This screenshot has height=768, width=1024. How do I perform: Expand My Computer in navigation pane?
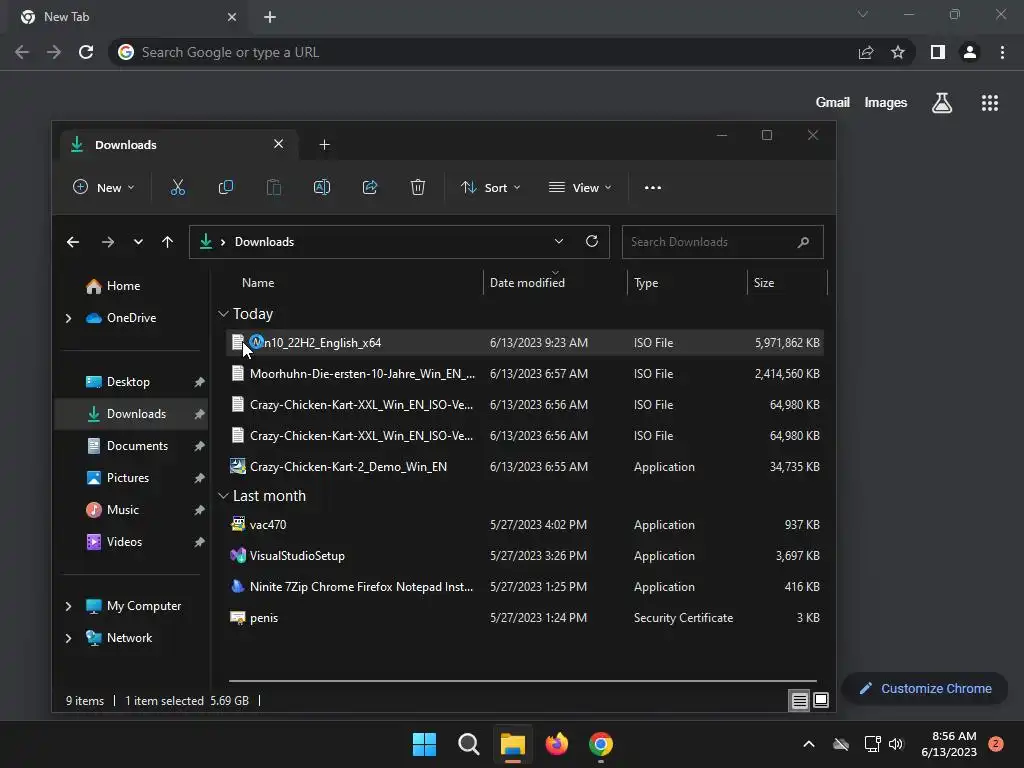[x=68, y=606]
